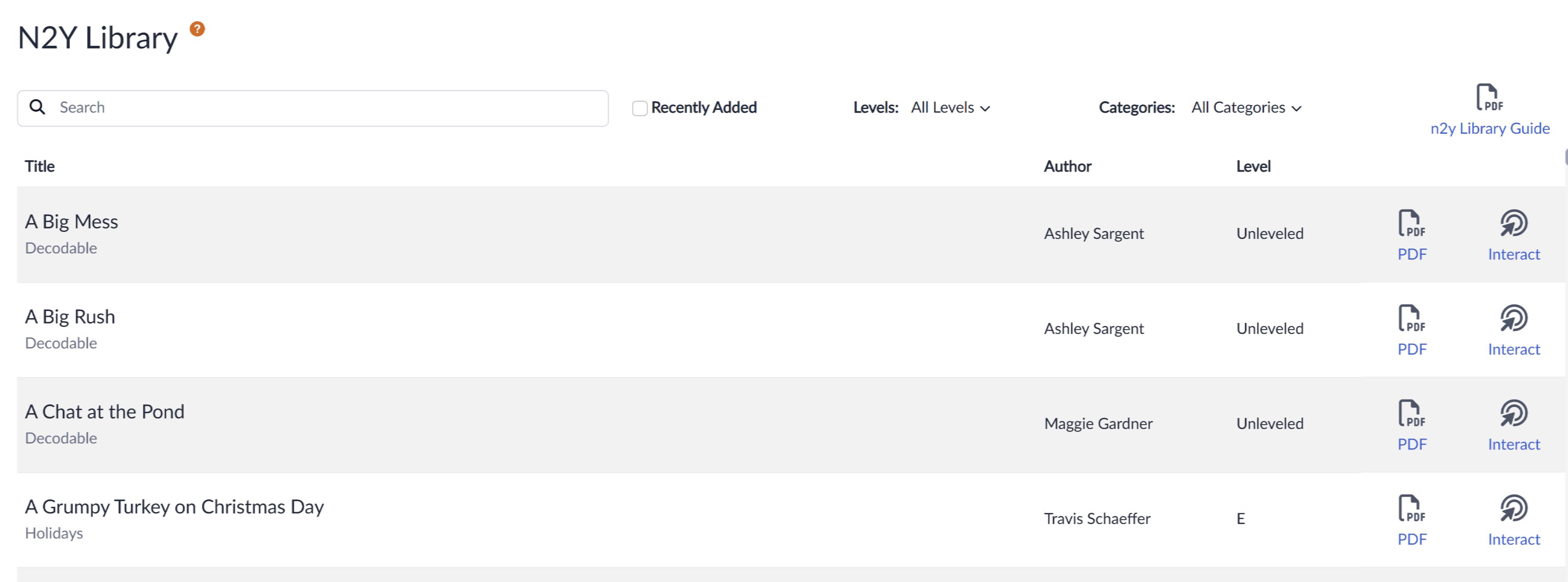Click the PDF link for A Grumpy Turkey

pyautogui.click(x=1411, y=539)
